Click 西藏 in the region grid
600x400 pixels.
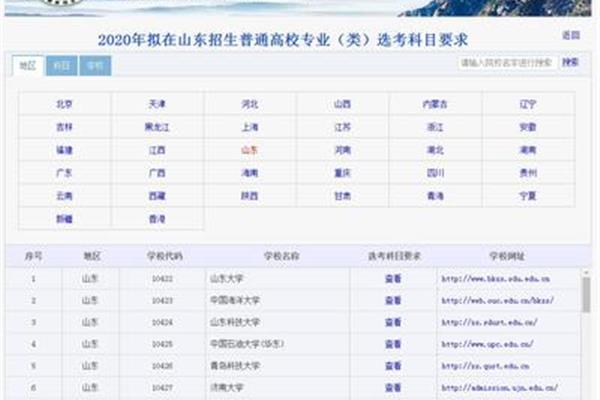(x=157, y=196)
